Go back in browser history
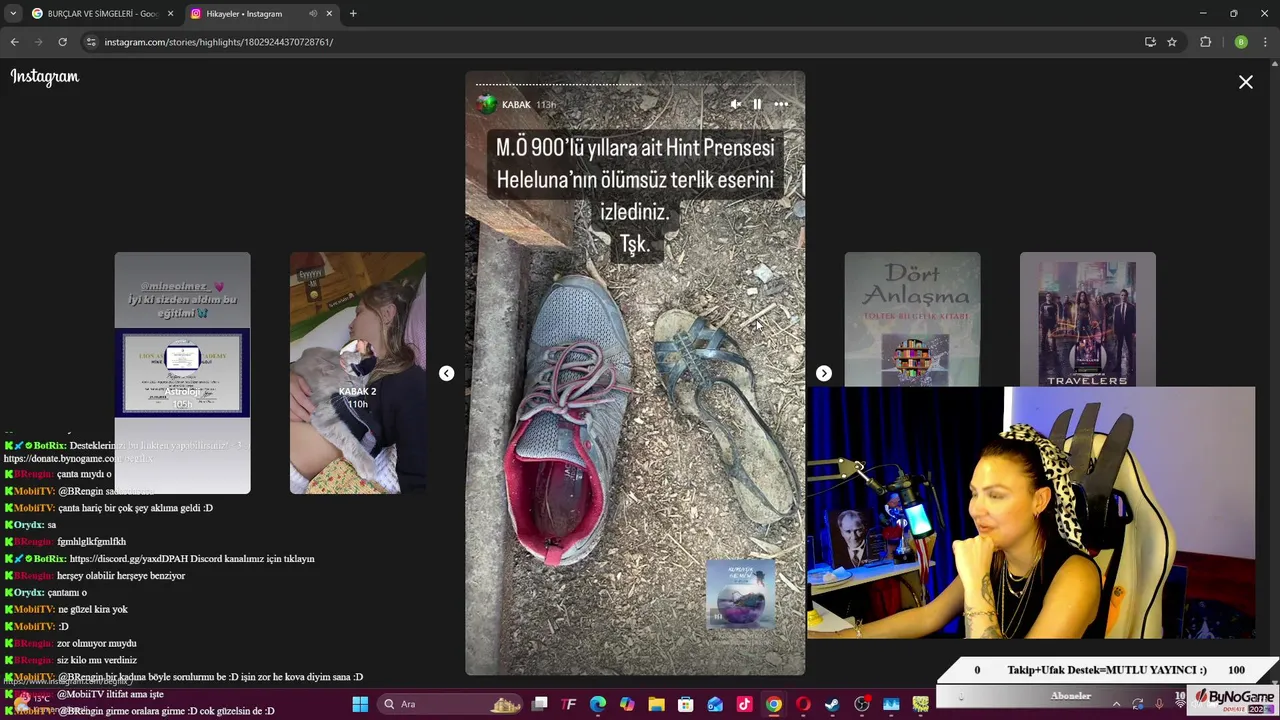 coord(15,42)
